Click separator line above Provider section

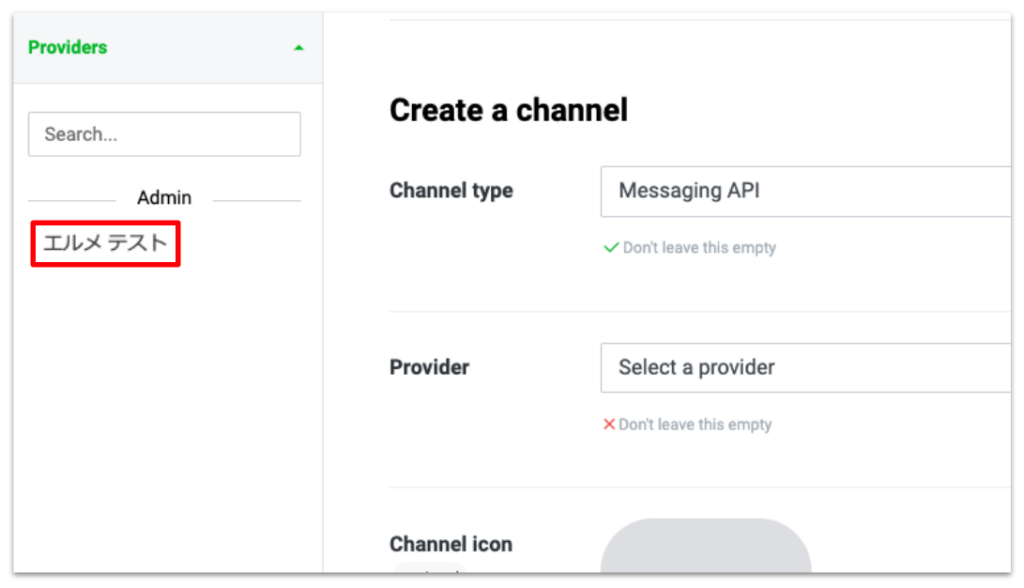coord(700,312)
